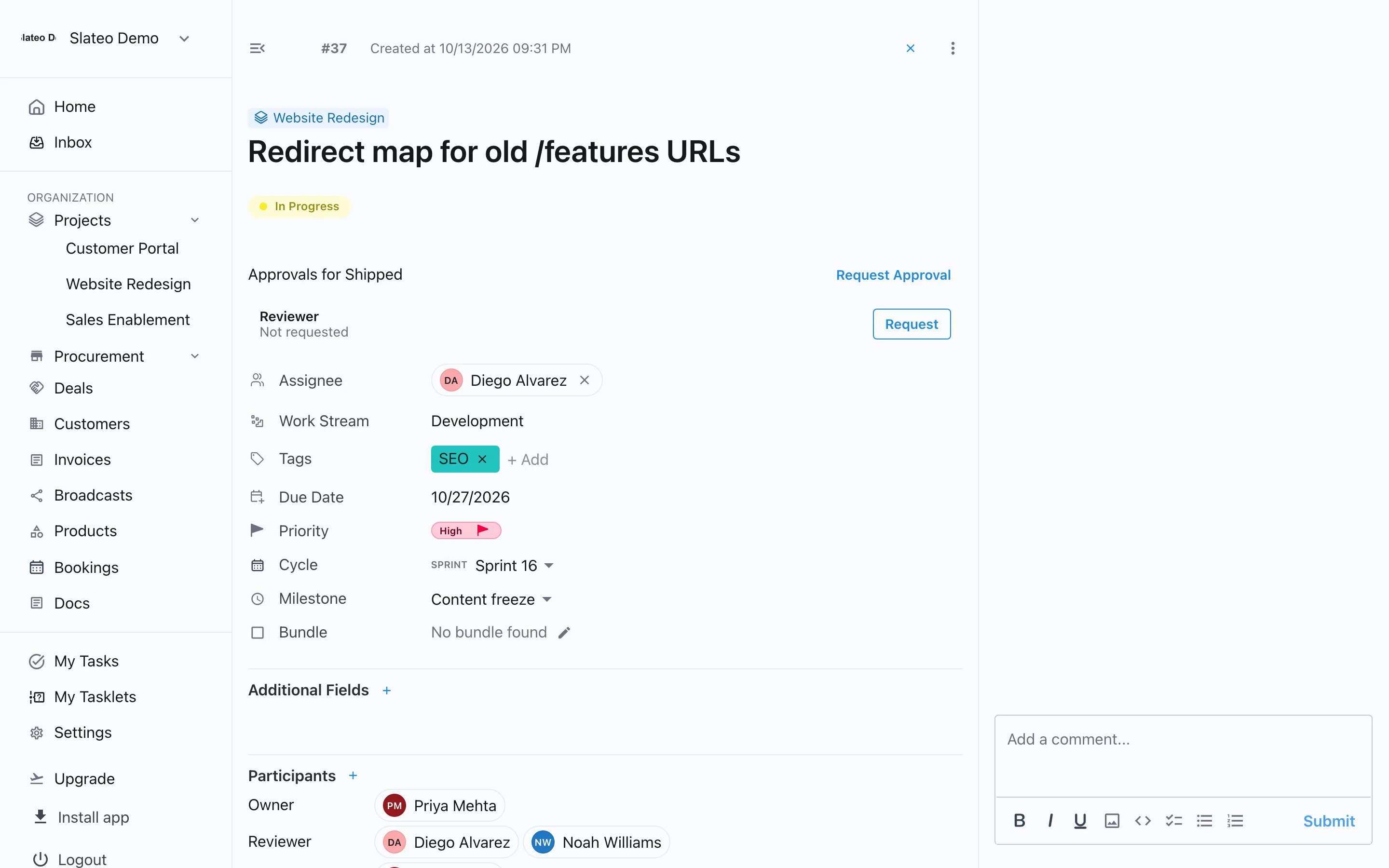
Task: Click the Add a comment field
Action: point(1183,756)
